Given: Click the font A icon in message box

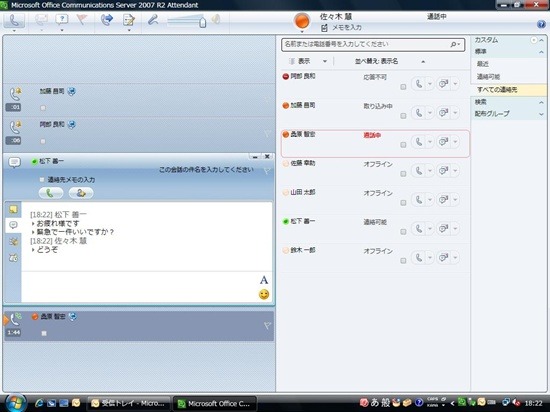Looking at the screenshot, I should pos(264,280).
